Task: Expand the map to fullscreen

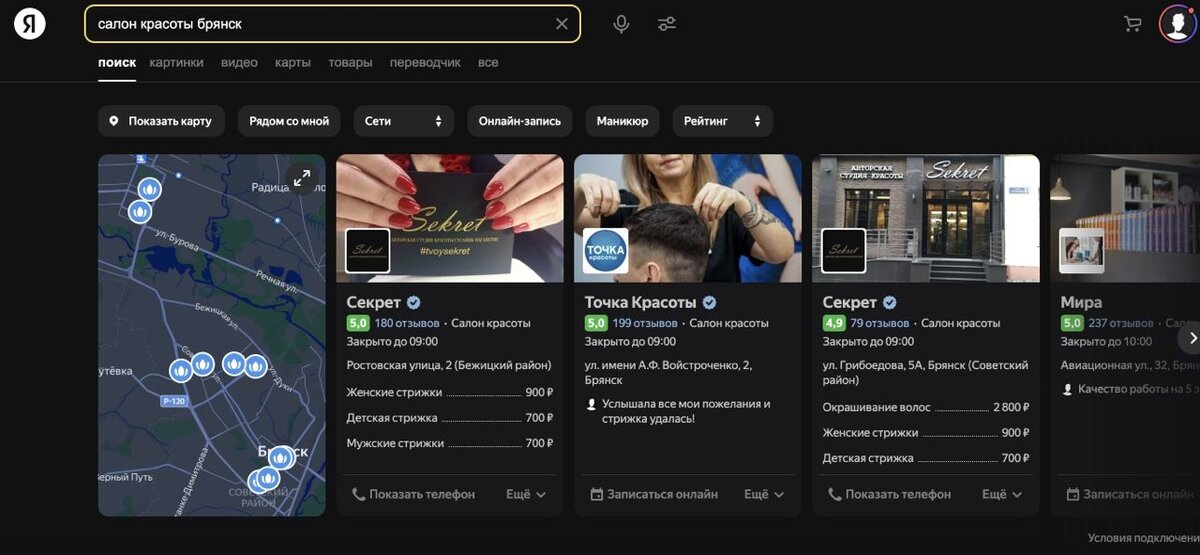Action: point(301,178)
